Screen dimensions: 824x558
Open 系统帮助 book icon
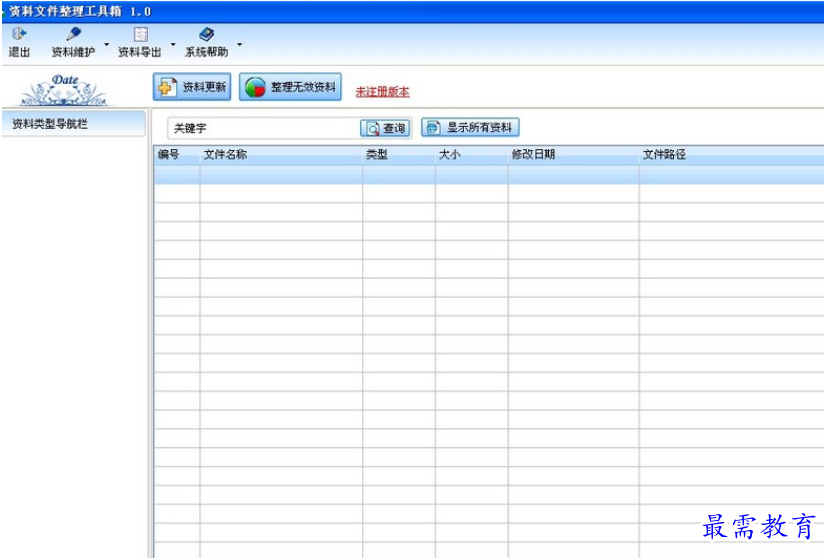click(x=207, y=34)
